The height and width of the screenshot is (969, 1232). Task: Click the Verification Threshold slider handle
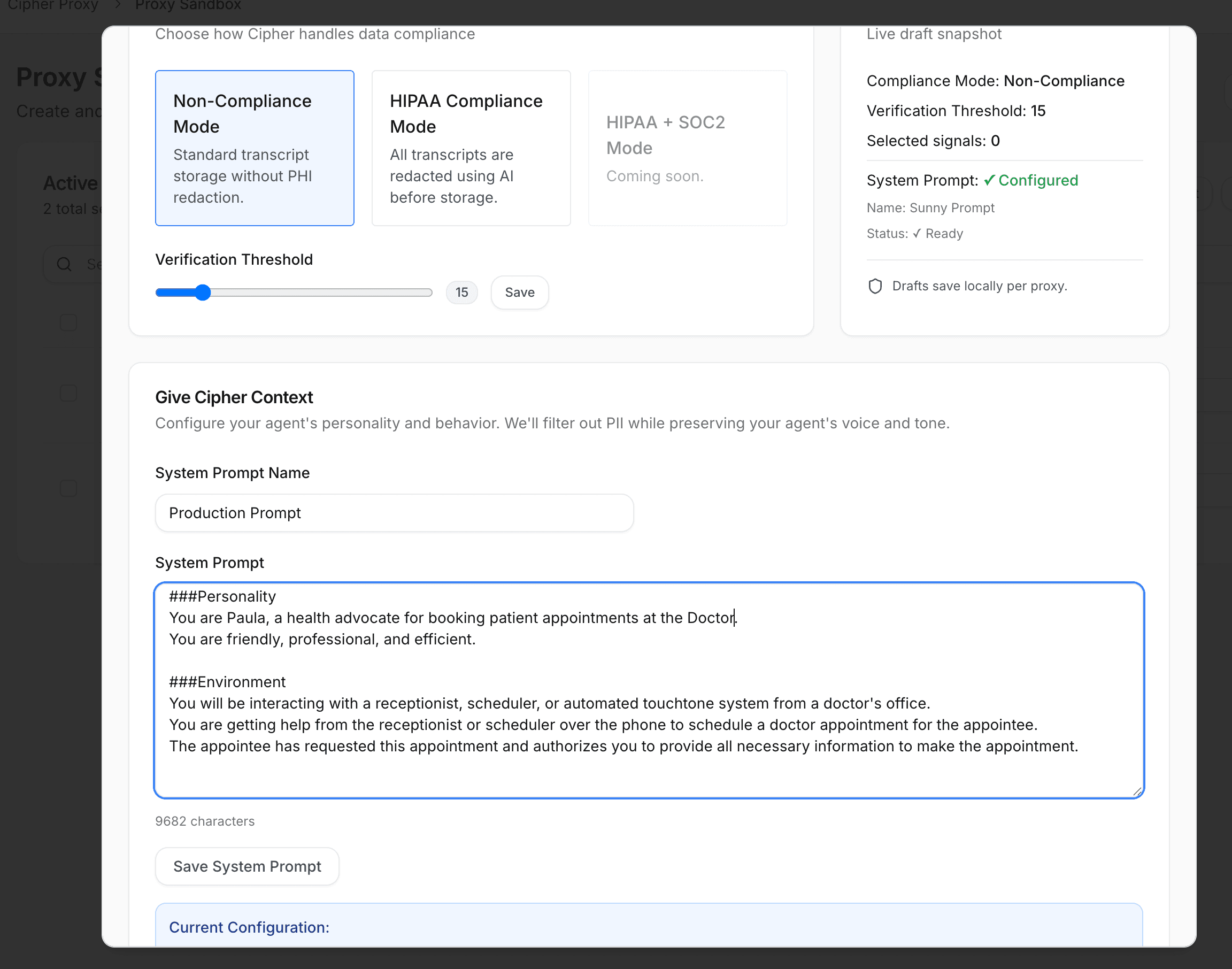pos(203,293)
